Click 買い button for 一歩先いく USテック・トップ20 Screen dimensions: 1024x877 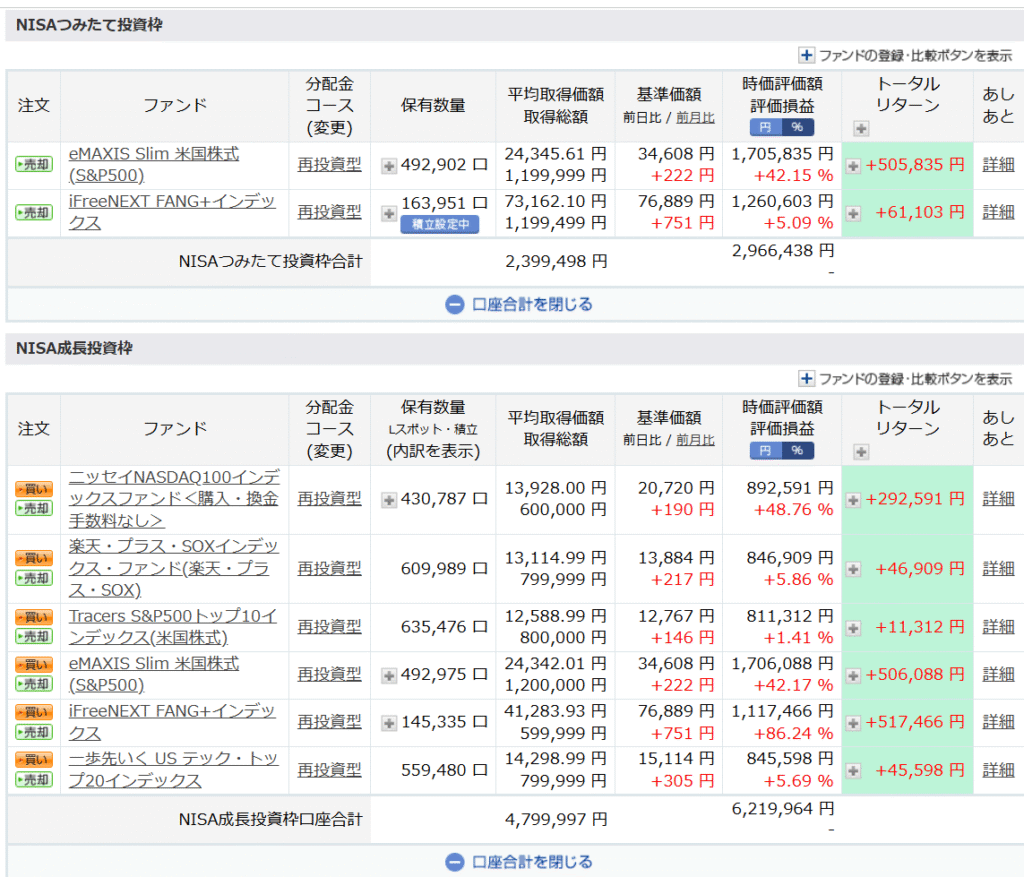coord(34,759)
